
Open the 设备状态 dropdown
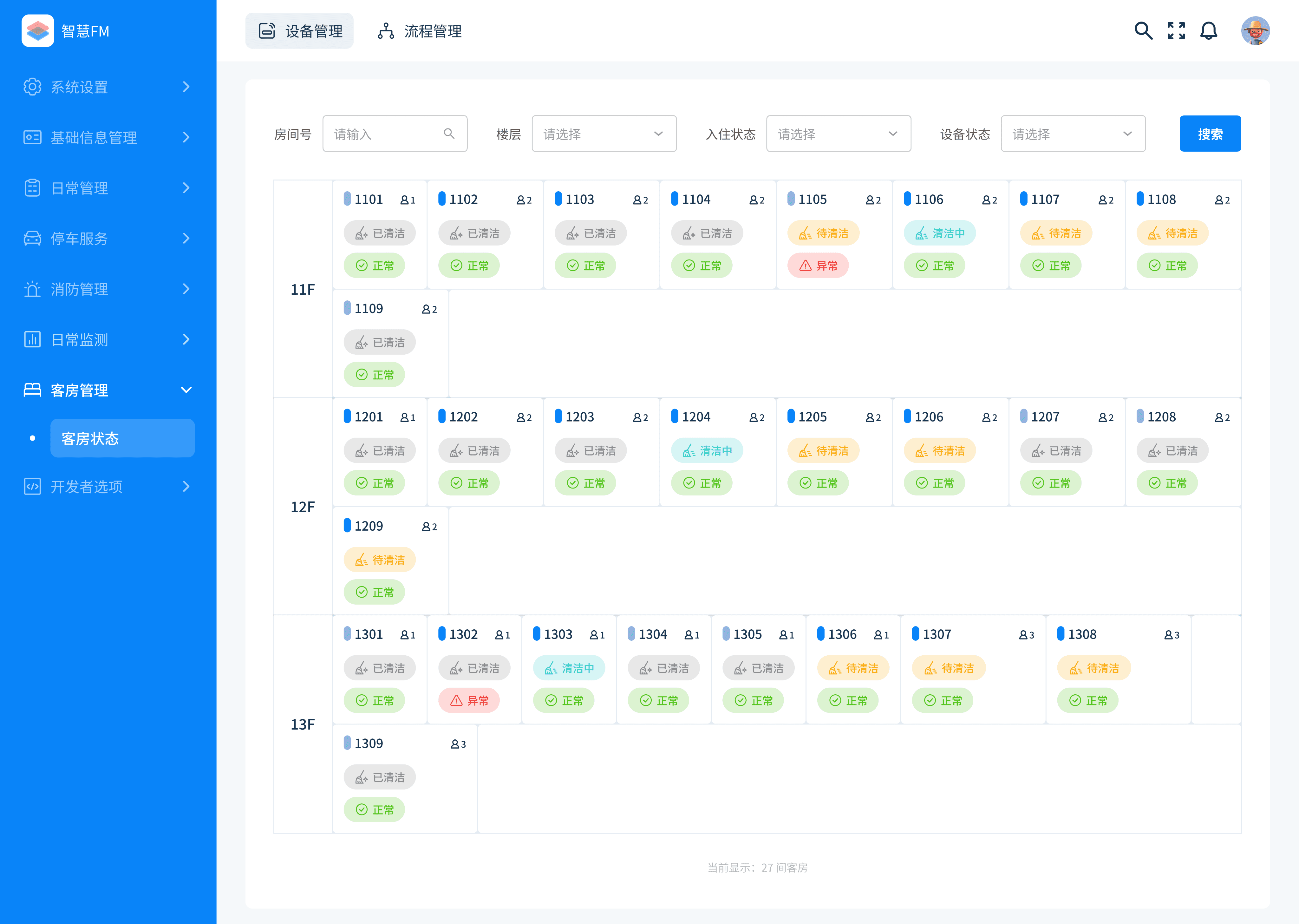point(1073,134)
